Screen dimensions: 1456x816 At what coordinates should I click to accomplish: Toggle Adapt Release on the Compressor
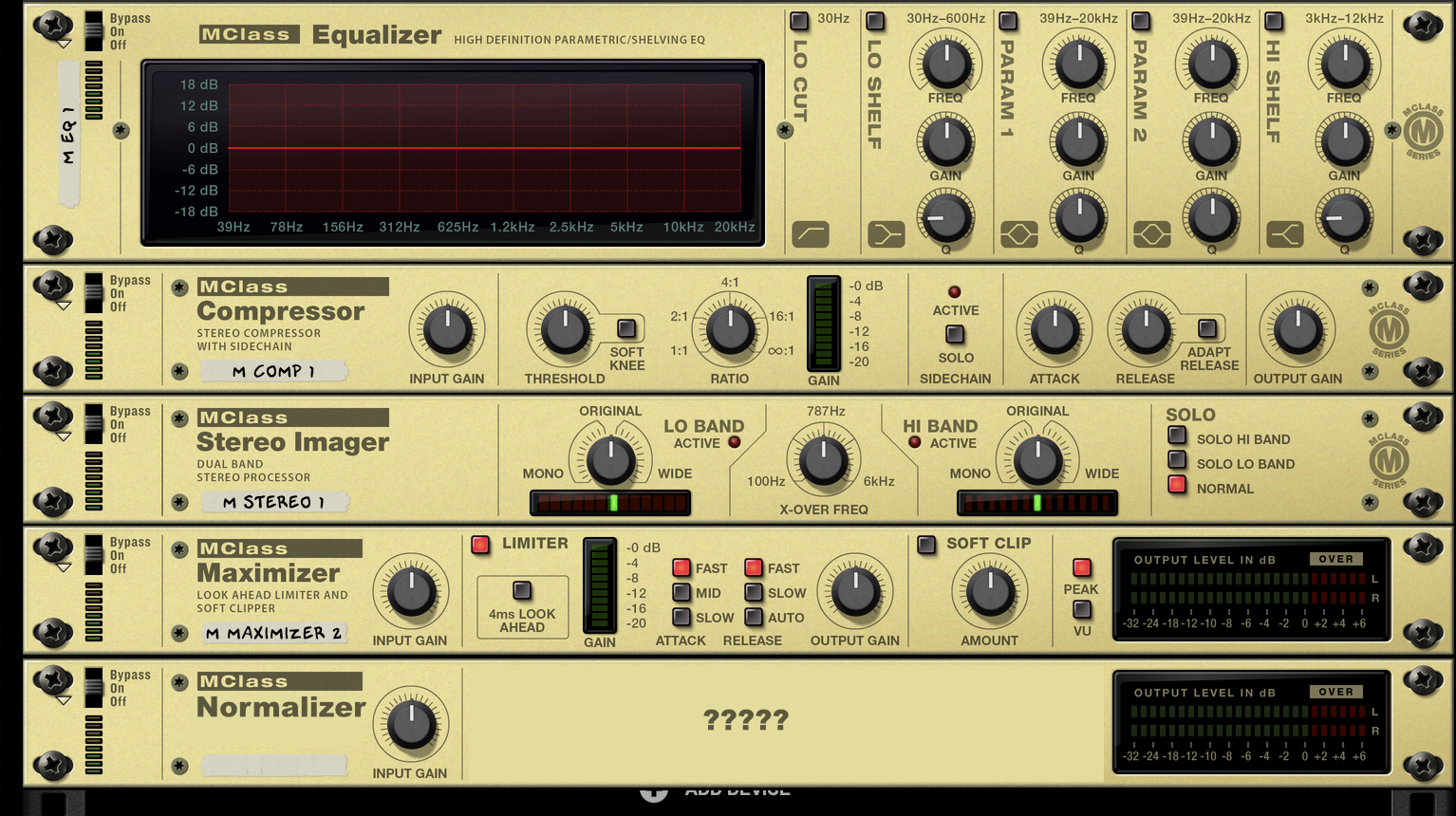pyautogui.click(x=1207, y=328)
